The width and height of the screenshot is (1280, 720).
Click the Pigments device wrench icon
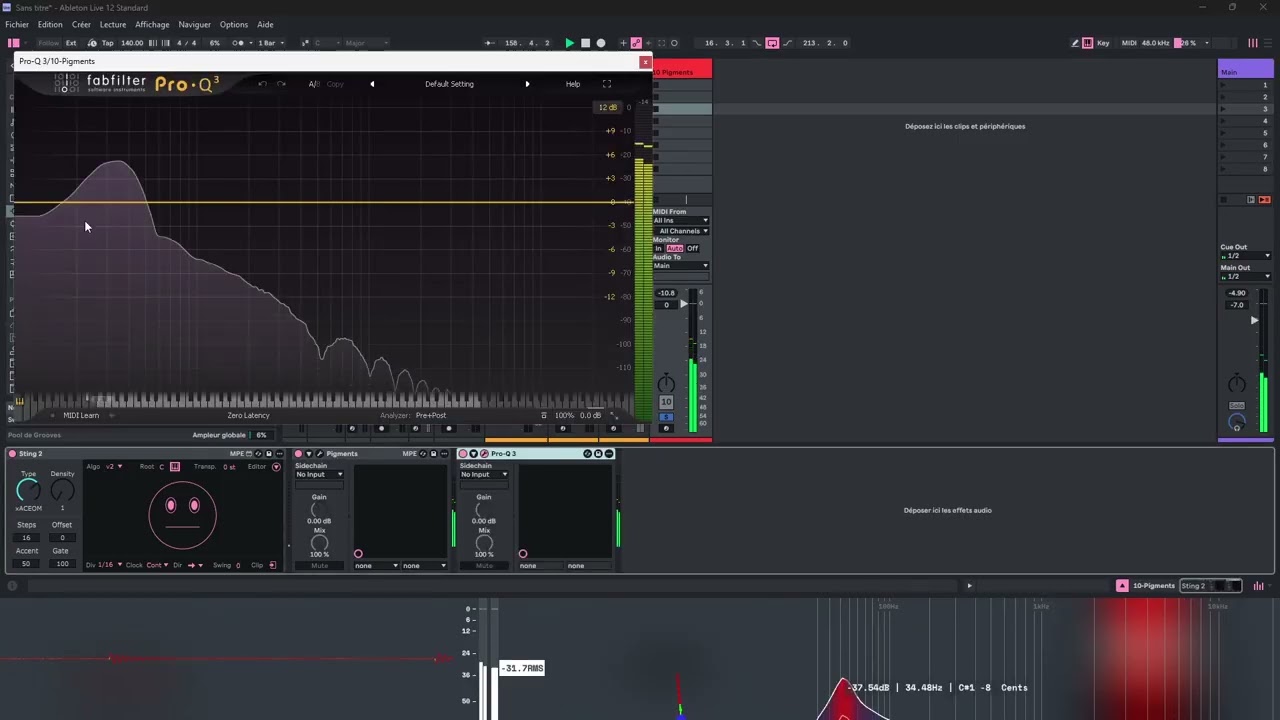point(319,454)
